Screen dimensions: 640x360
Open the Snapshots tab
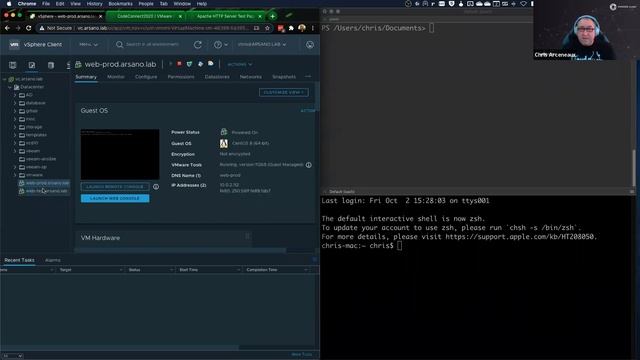tap(284, 77)
